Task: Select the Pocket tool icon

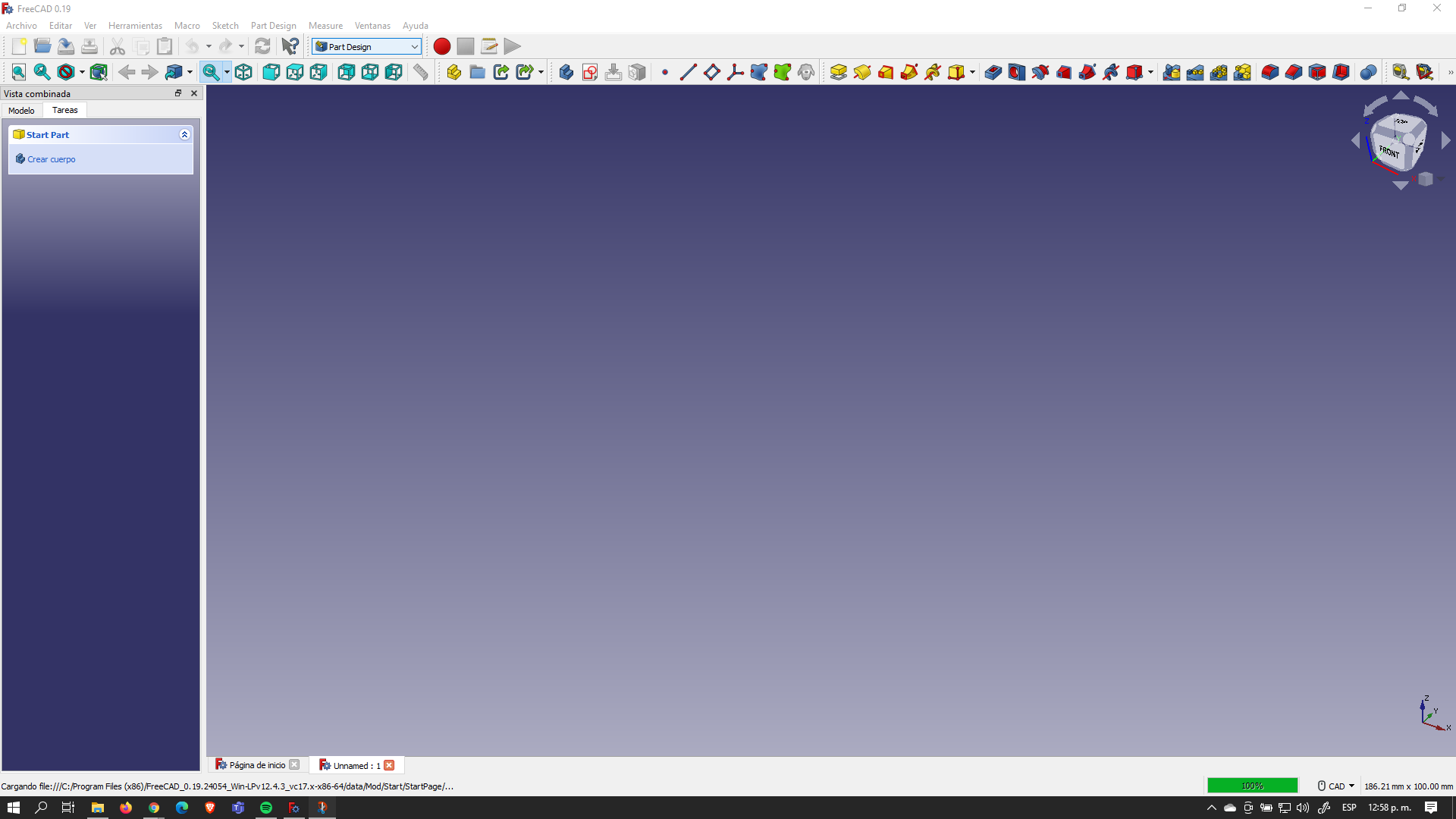Action: (x=993, y=72)
